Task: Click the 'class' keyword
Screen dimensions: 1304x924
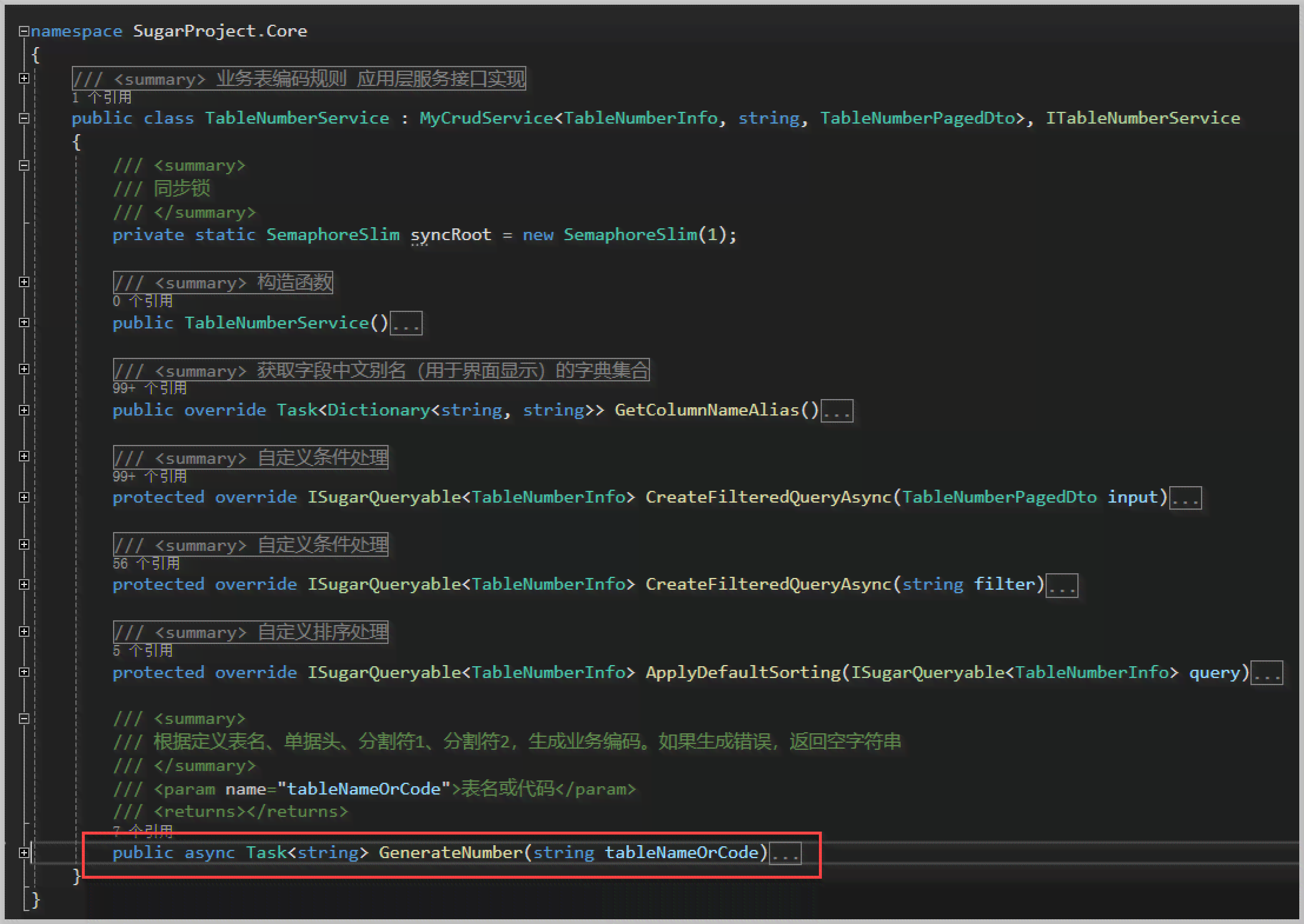Action: [169, 118]
